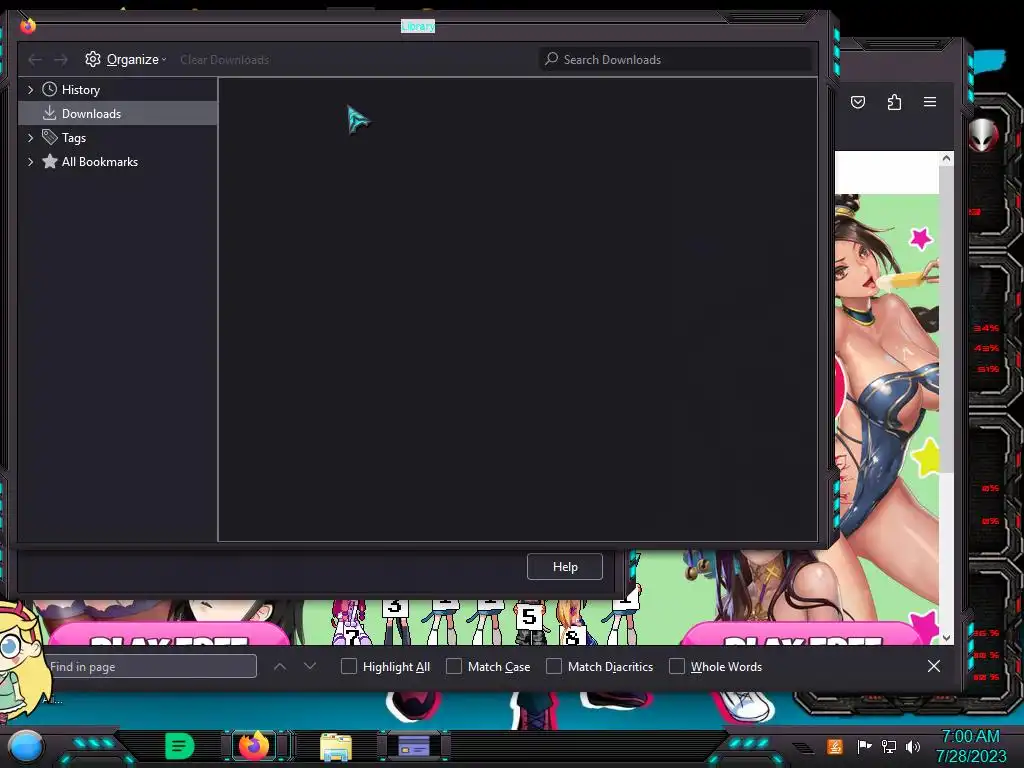Image resolution: width=1024 pixels, height=768 pixels.
Task: Click the Library back arrow
Action: click(35, 60)
